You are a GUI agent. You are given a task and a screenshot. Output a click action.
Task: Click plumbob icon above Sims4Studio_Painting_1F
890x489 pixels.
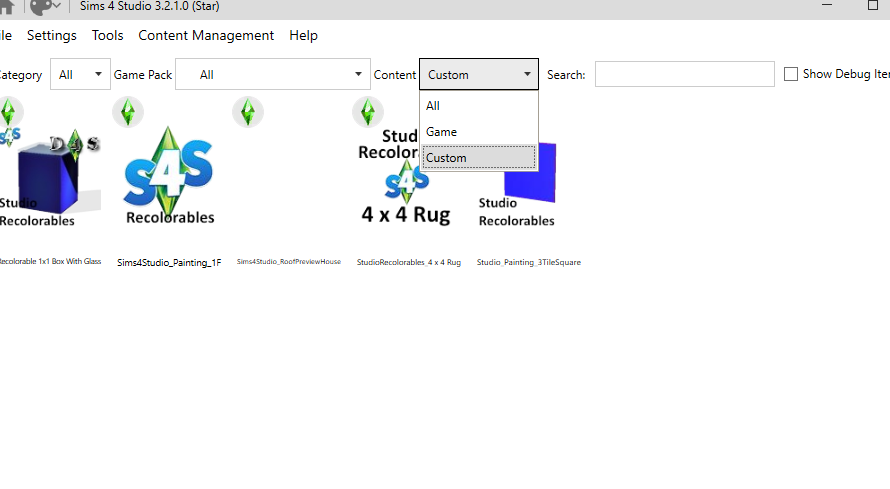click(128, 112)
